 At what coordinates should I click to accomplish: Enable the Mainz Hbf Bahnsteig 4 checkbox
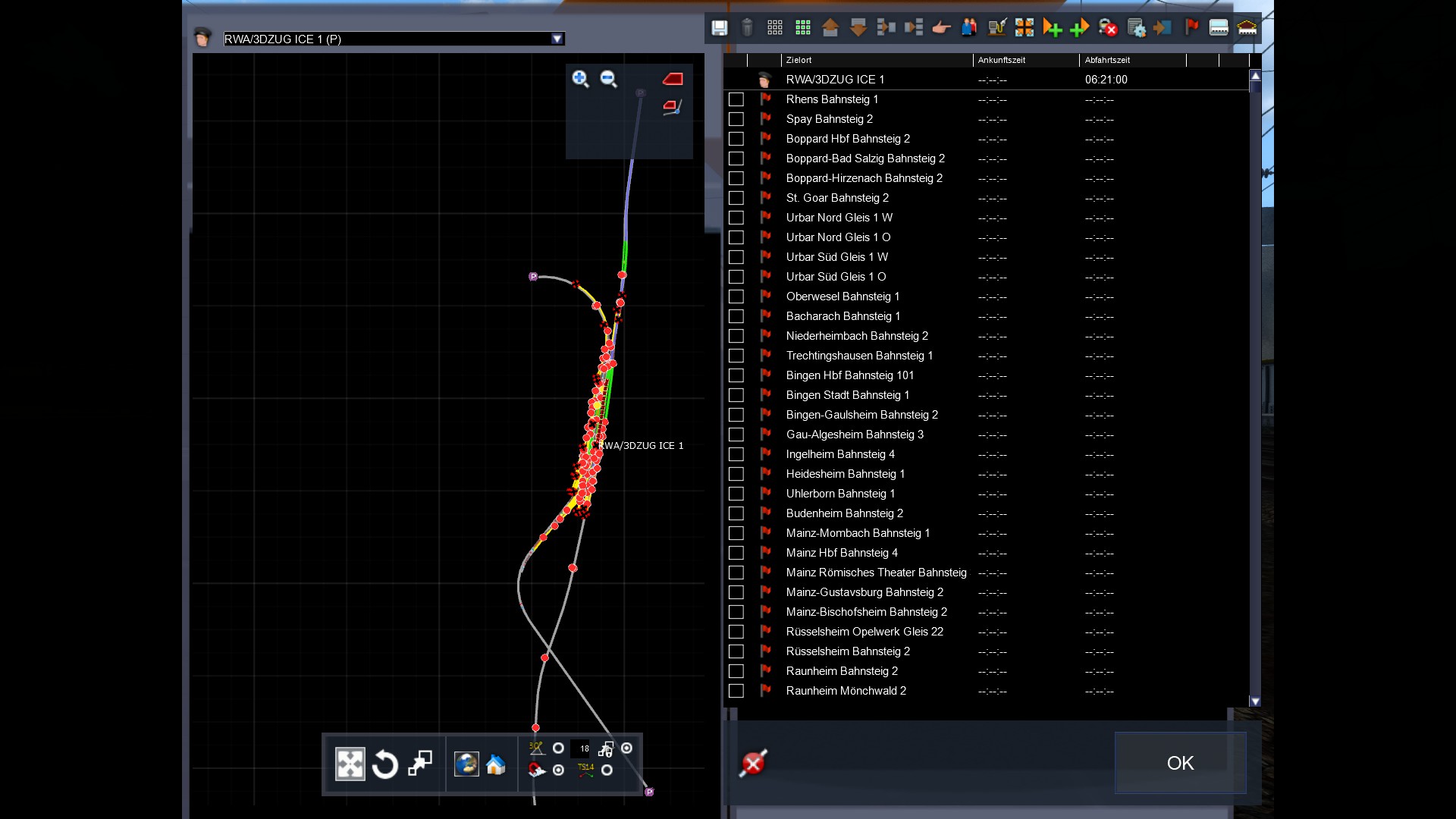(736, 553)
